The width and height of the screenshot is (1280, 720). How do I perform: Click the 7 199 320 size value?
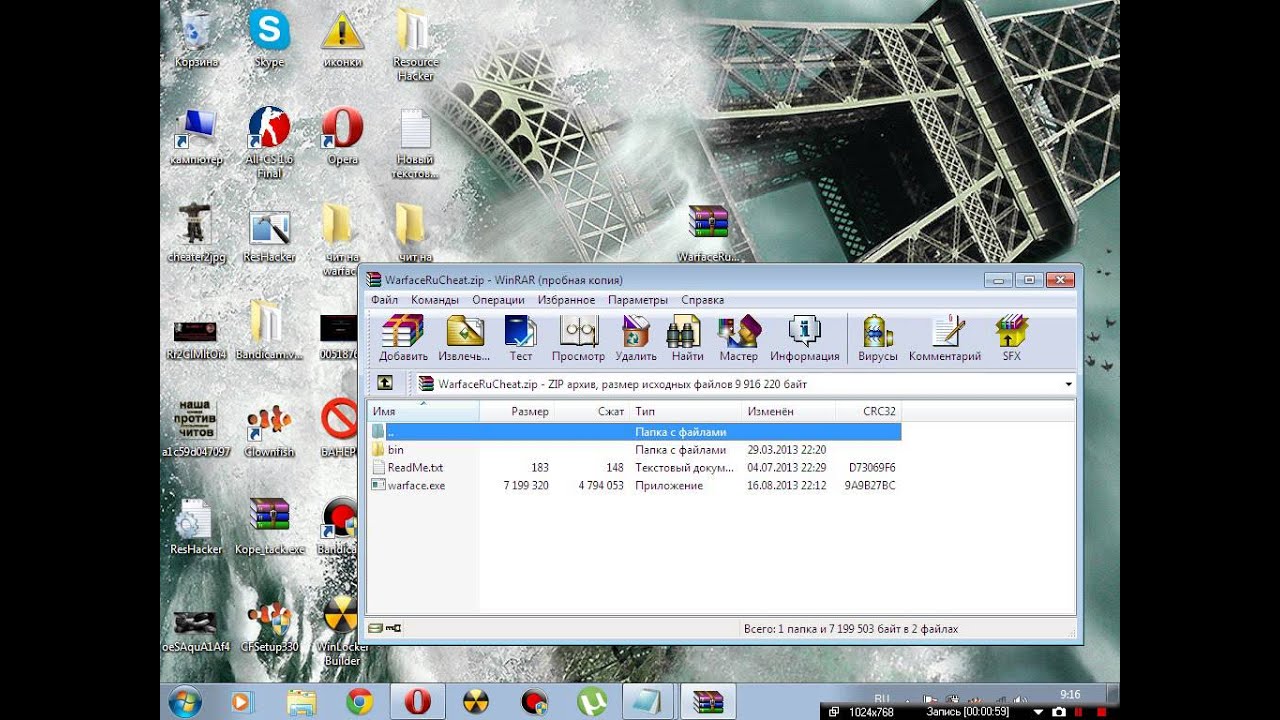click(x=525, y=486)
